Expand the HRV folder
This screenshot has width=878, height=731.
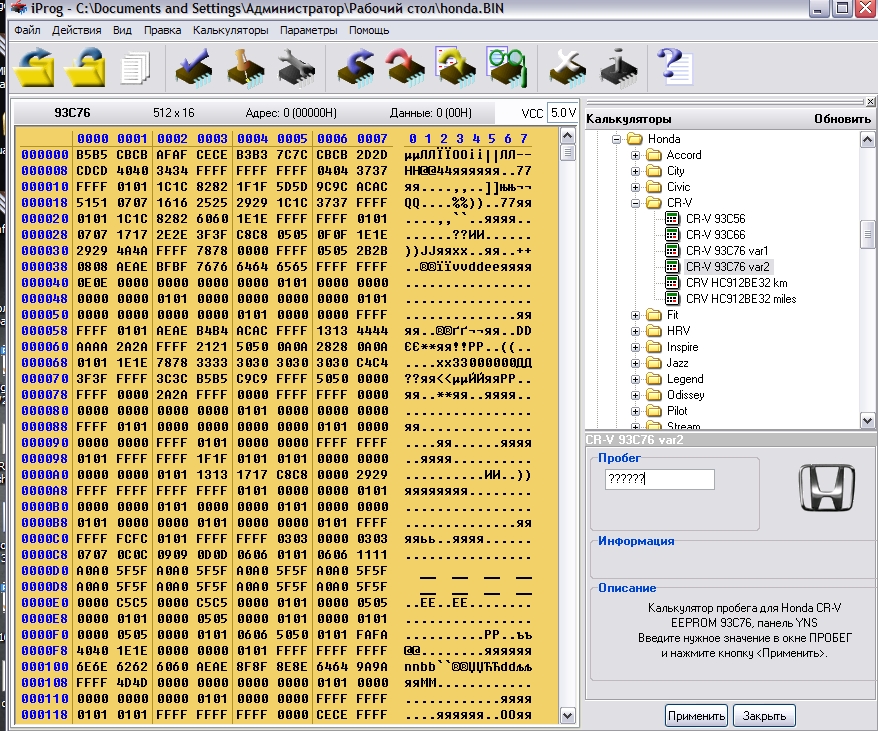tap(635, 331)
